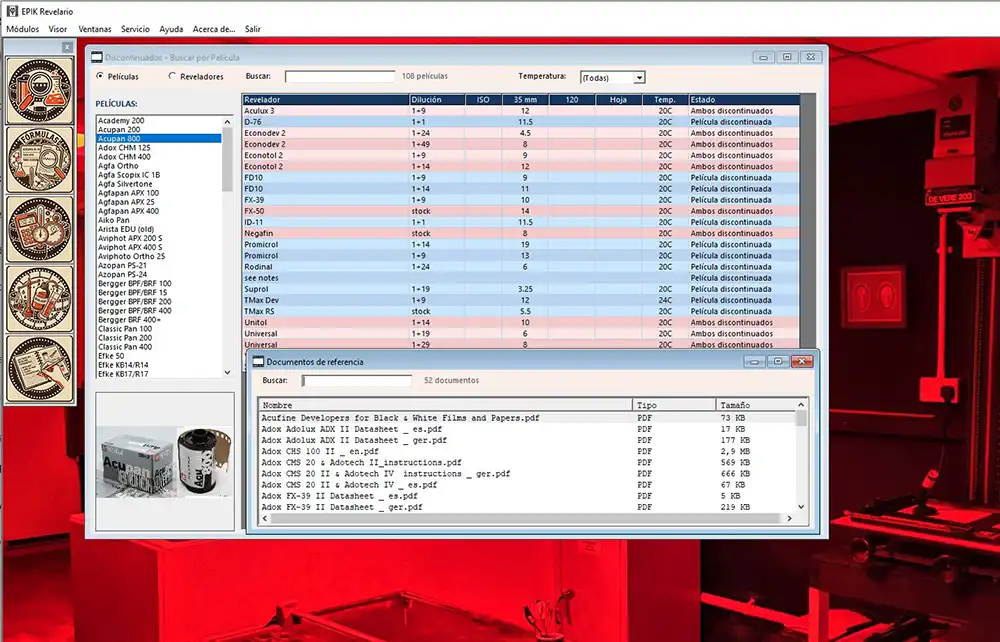
Task: Open the magnifier and flasks search module
Action: (x=40, y=90)
